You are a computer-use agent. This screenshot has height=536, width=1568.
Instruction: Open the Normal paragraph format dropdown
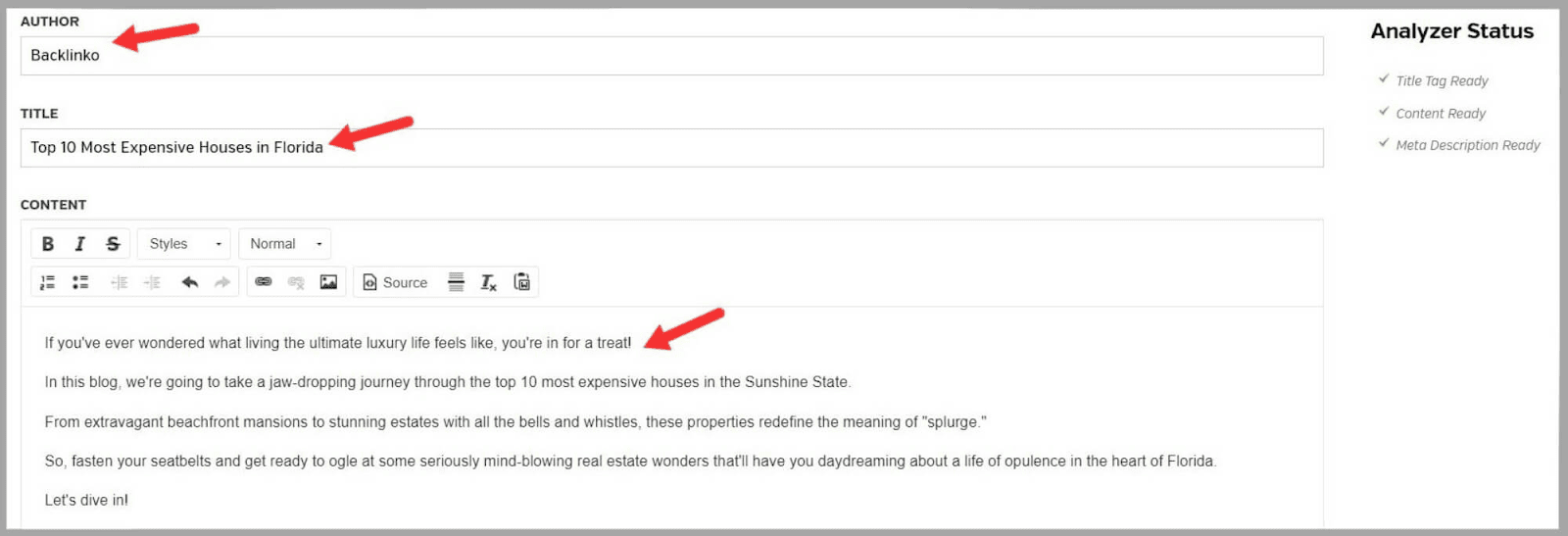coord(284,244)
